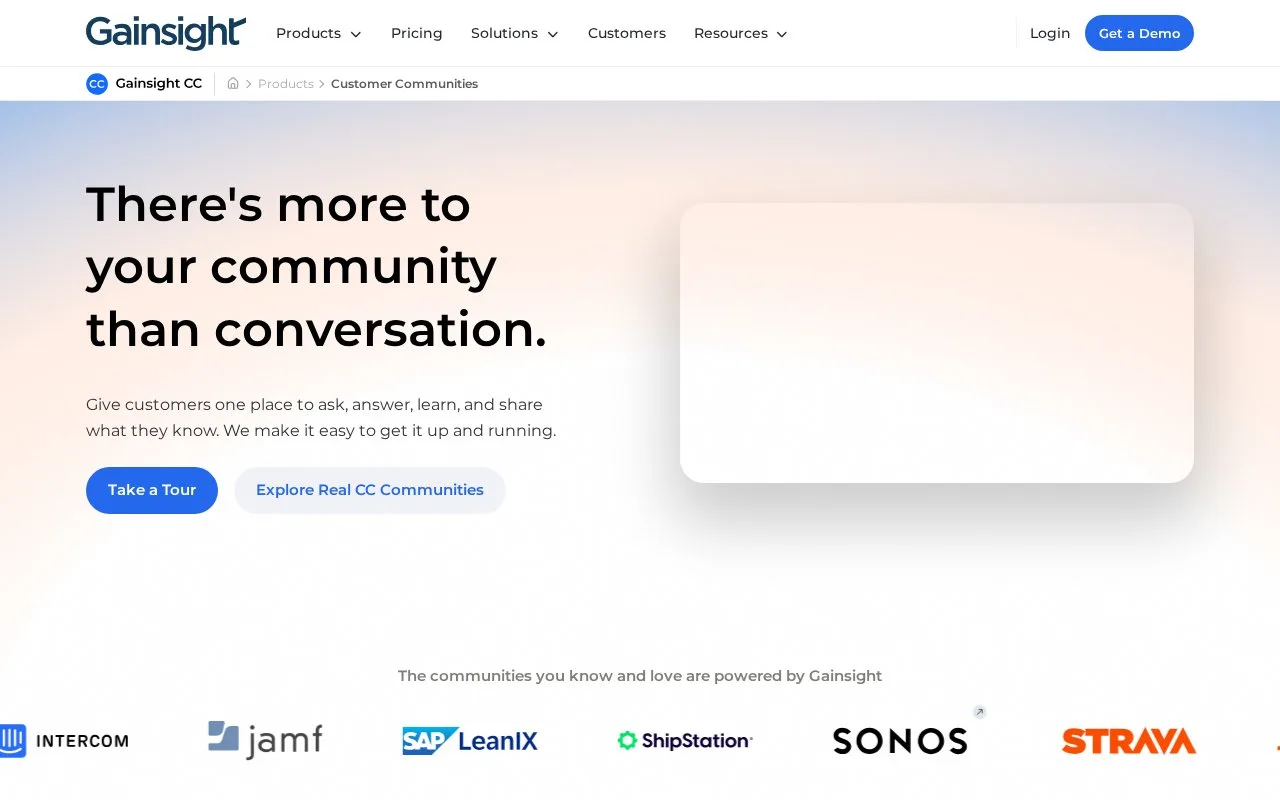
Task: Click the blue CC badge icon
Action: coord(97,84)
